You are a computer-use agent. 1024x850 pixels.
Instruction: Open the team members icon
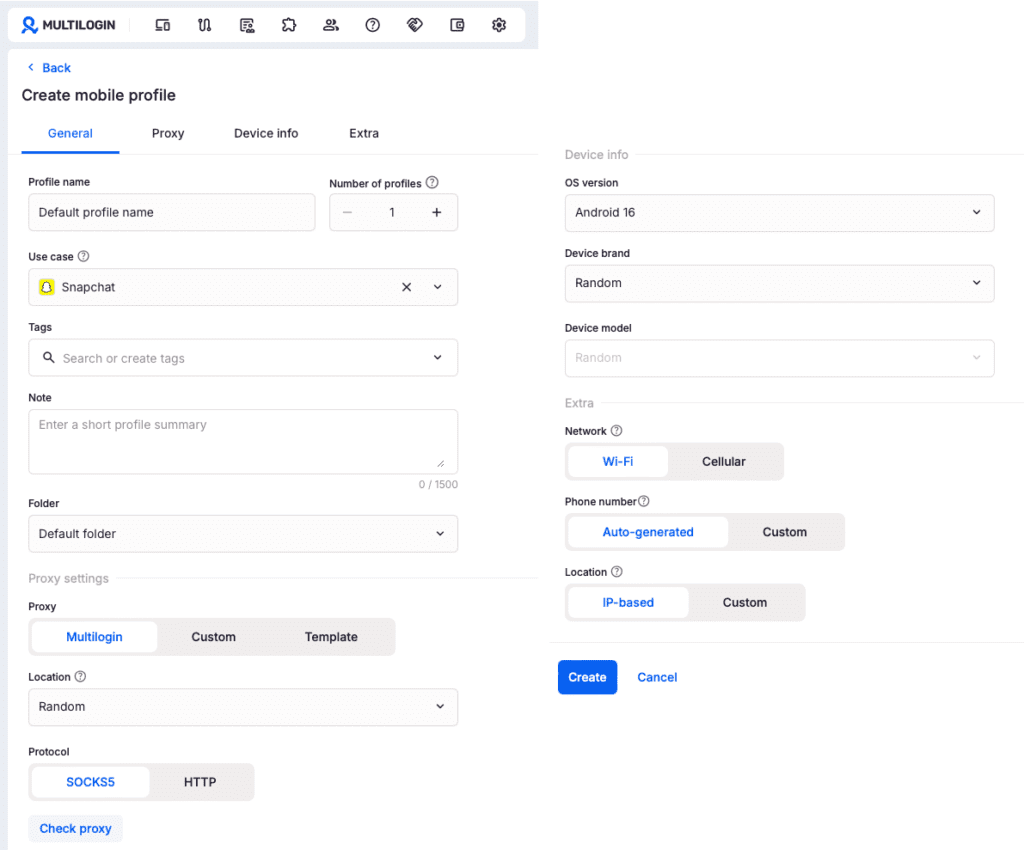[x=331, y=25]
